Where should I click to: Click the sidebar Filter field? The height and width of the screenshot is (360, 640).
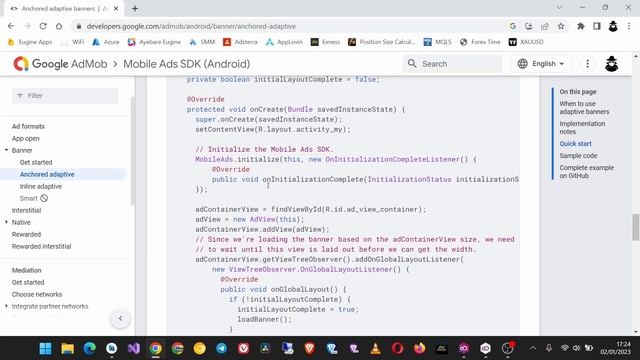65,96
